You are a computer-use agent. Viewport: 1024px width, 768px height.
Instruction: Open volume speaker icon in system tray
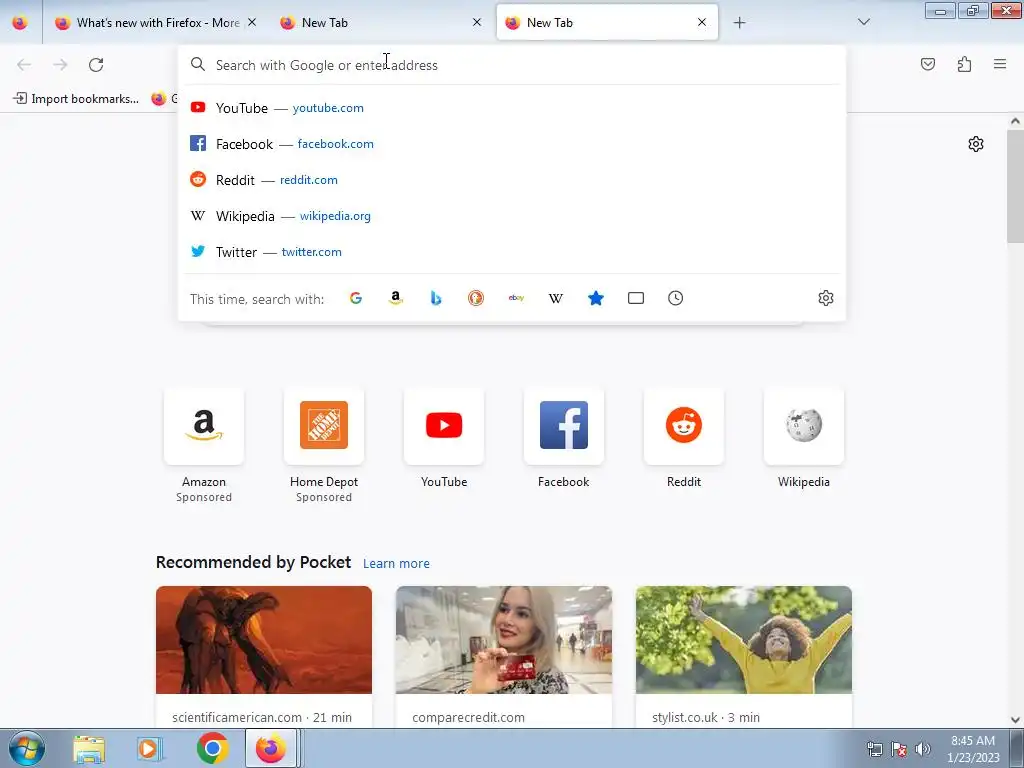coord(922,748)
